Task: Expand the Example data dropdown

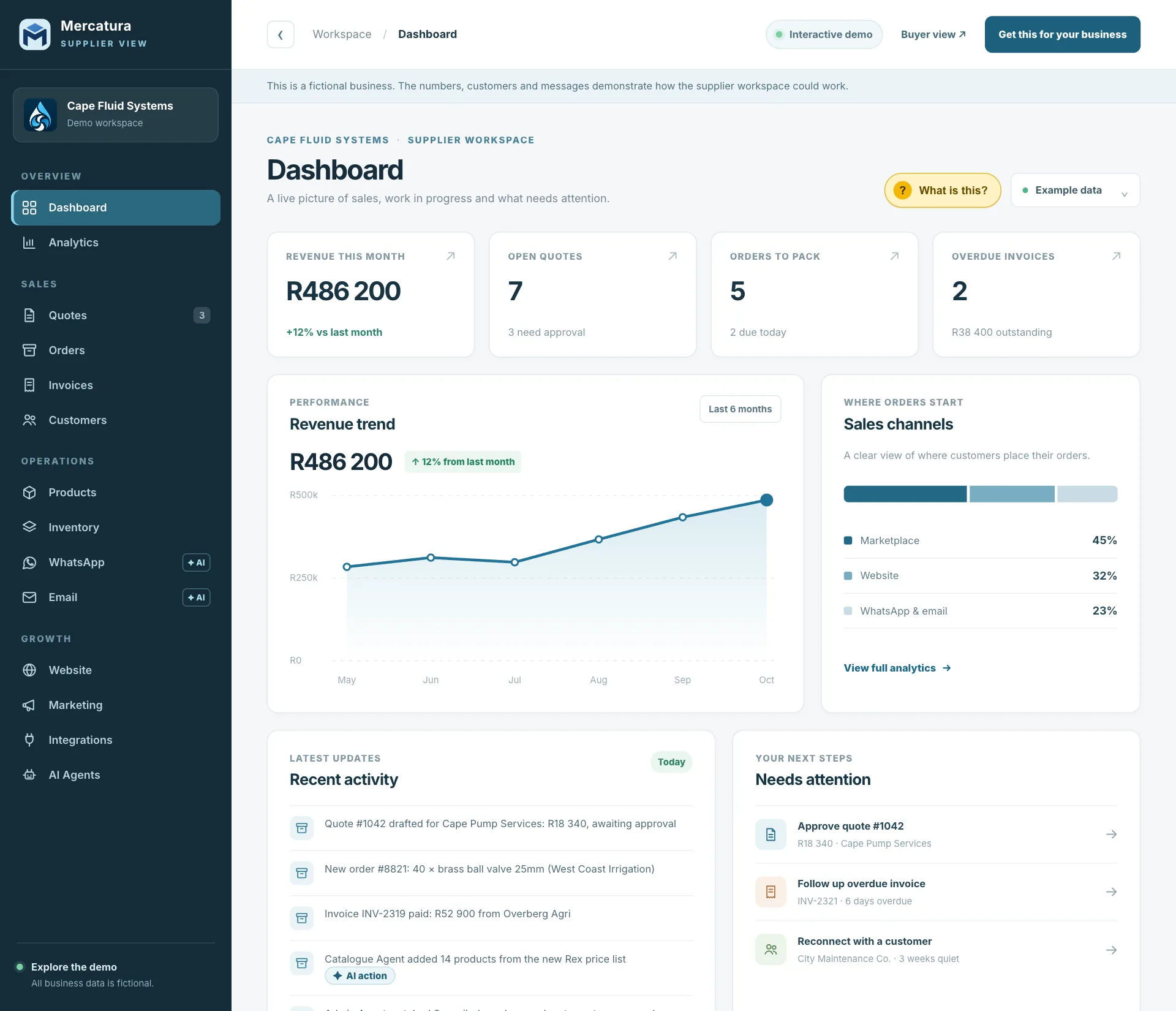Action: [1075, 191]
